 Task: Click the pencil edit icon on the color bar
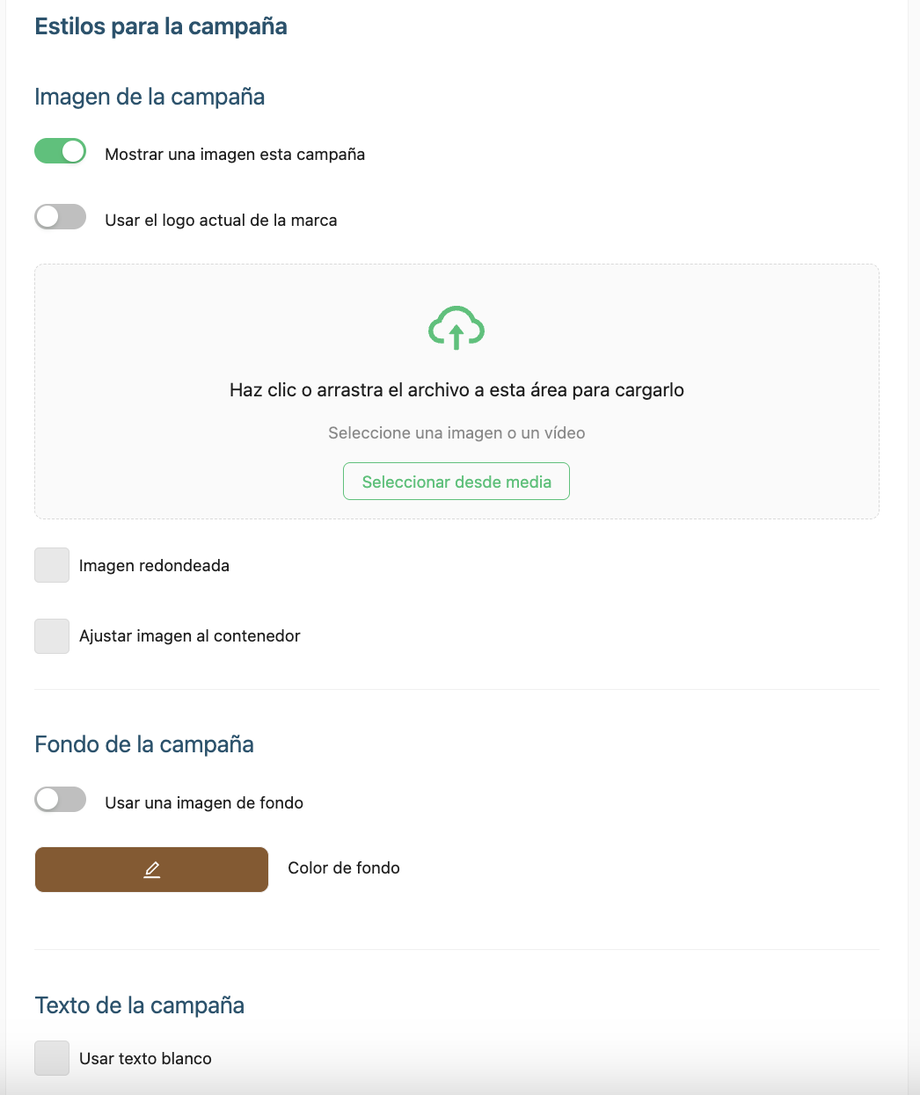coord(152,870)
